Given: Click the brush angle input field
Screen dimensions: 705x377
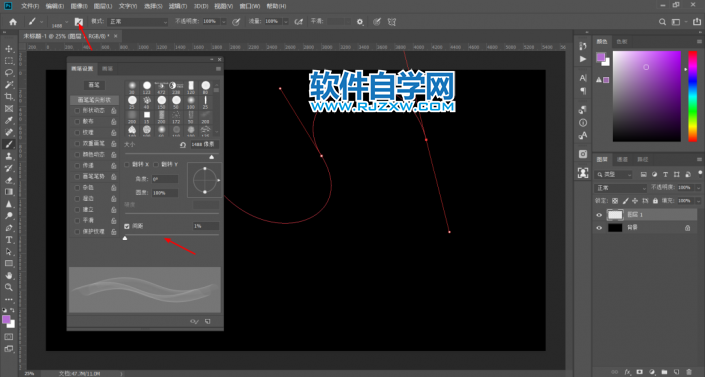Looking at the screenshot, I should (165, 179).
